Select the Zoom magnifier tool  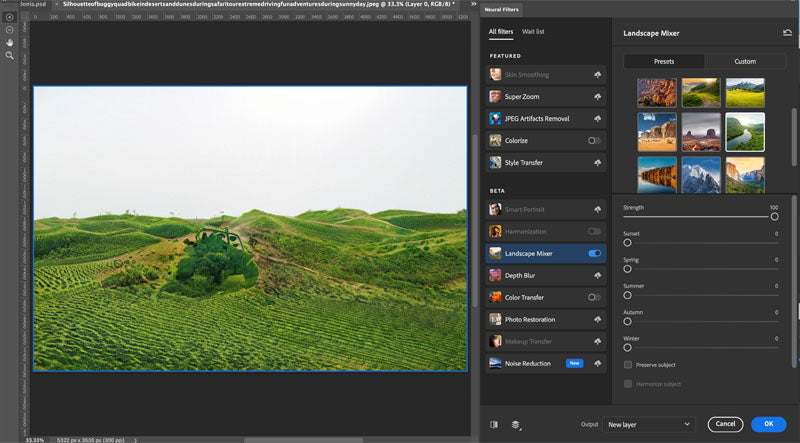click(x=9, y=55)
